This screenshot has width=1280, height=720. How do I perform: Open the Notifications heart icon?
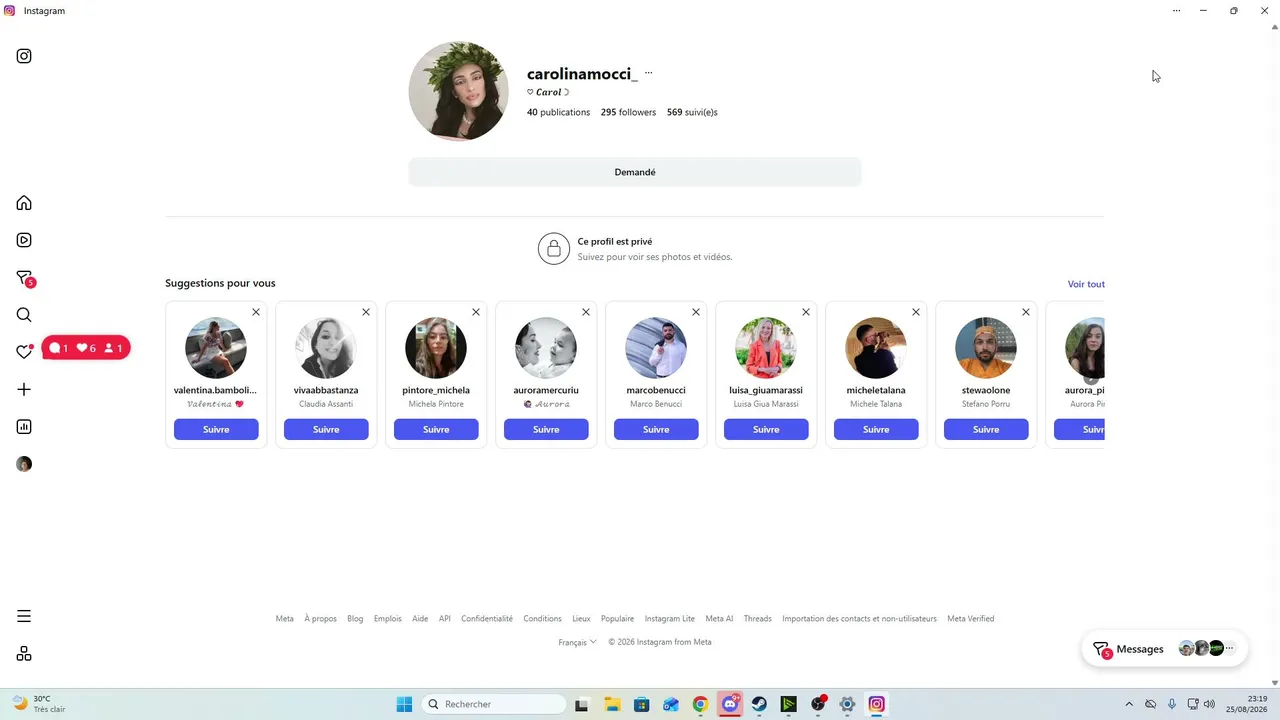24,351
